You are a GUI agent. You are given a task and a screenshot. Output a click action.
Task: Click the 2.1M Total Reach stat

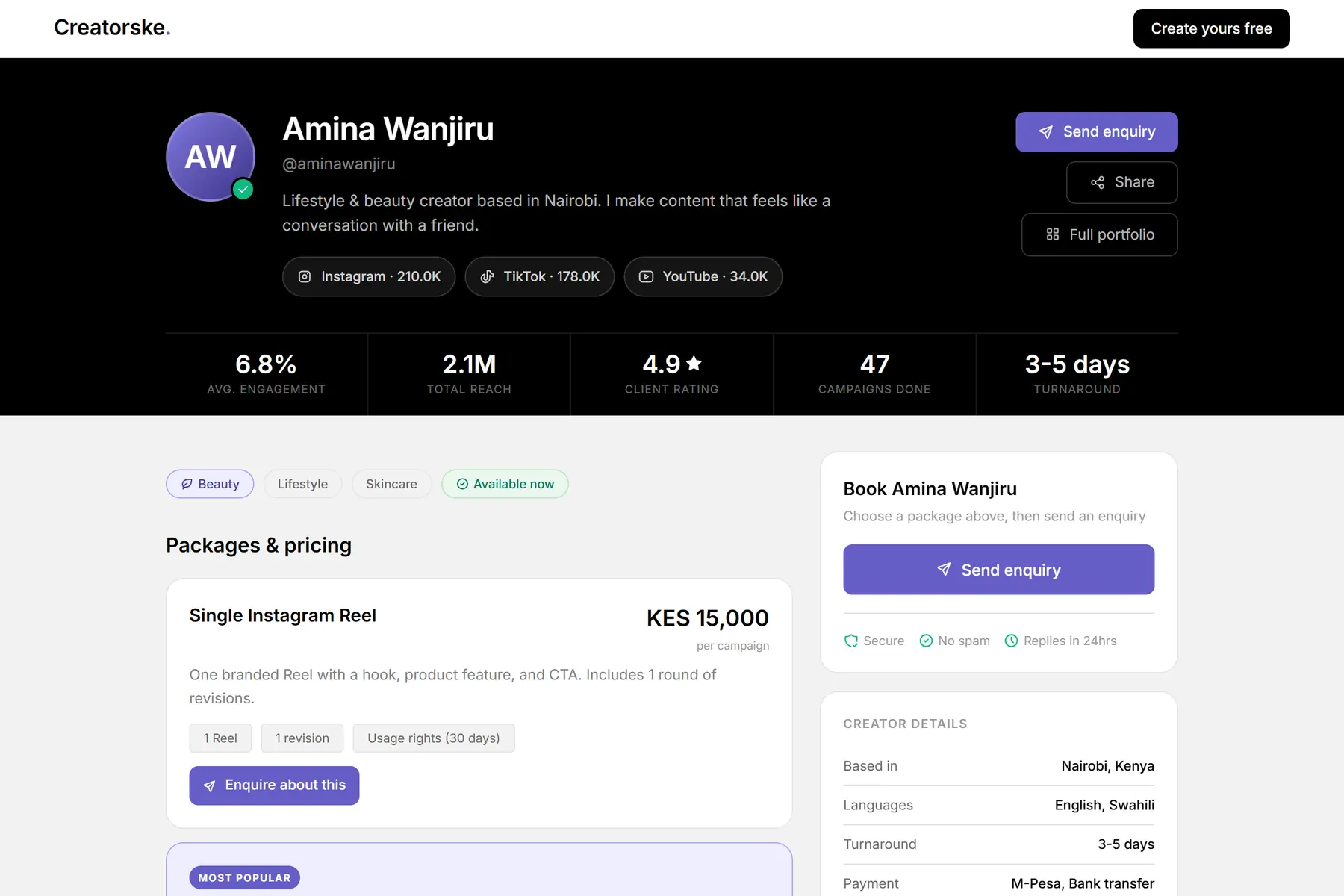click(x=469, y=374)
